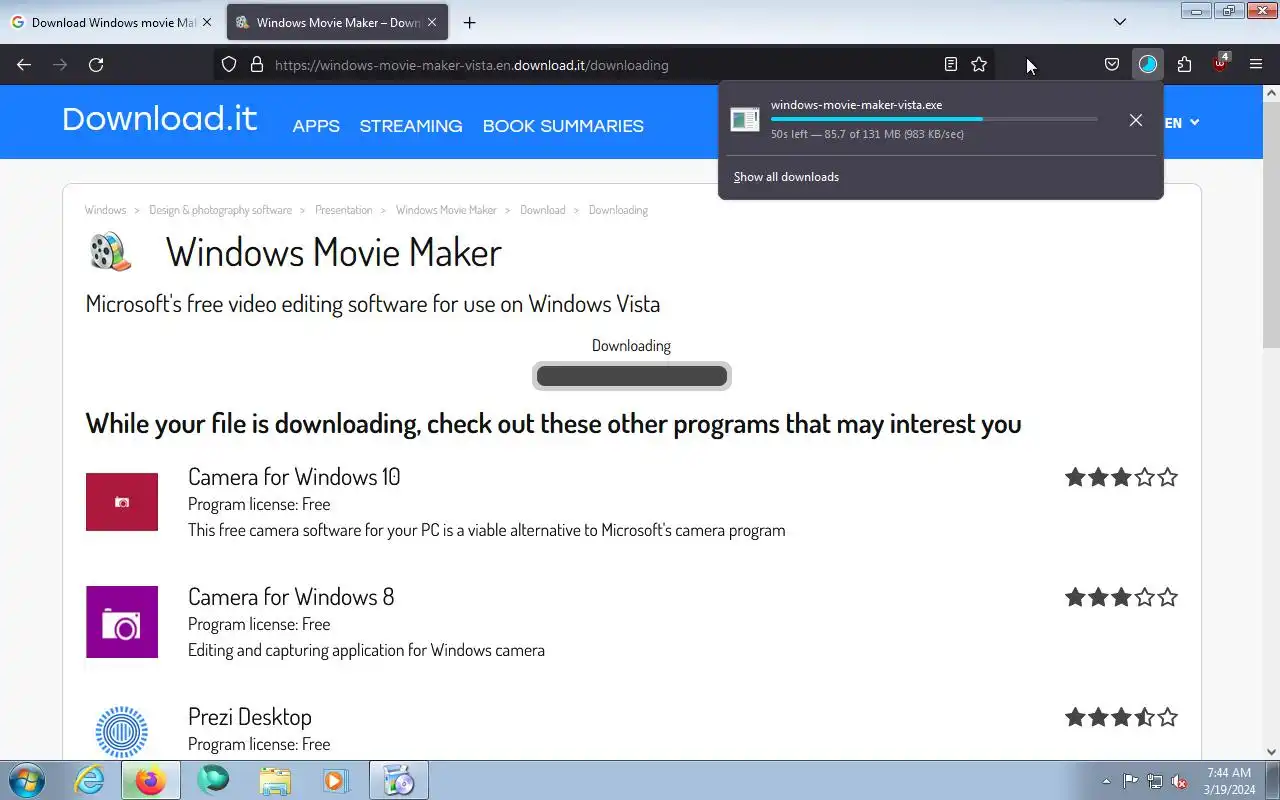Click the Prezi Desktop circular logo
1280x800 pixels.
click(x=122, y=732)
